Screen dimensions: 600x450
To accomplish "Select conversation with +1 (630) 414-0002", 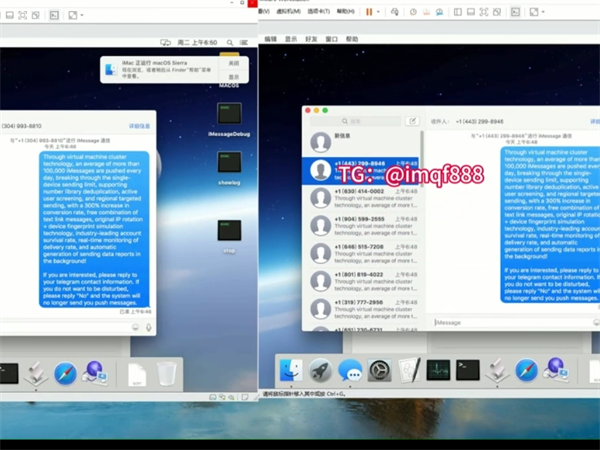I will [x=360, y=194].
